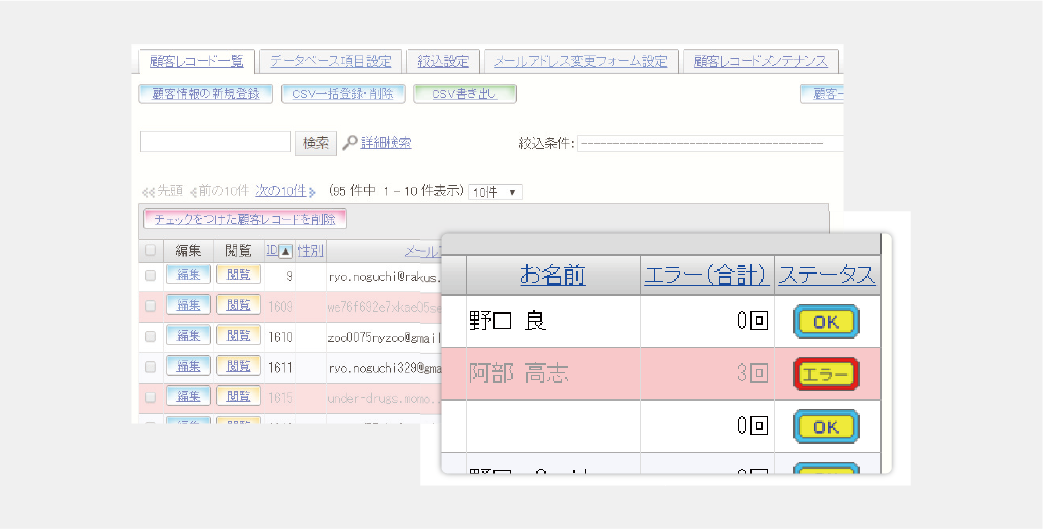
Task: Sort the table by エラー(合計) column header
Action: click(x=707, y=275)
